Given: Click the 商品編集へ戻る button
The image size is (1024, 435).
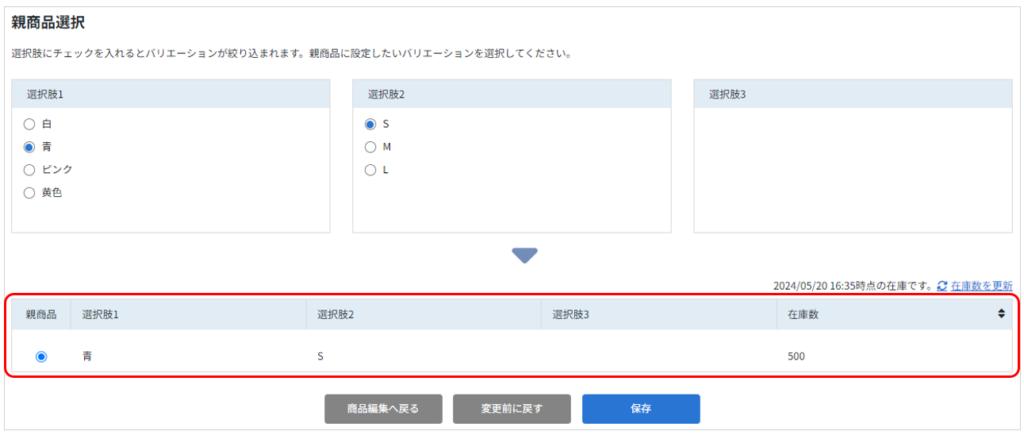Looking at the screenshot, I should (383, 409).
